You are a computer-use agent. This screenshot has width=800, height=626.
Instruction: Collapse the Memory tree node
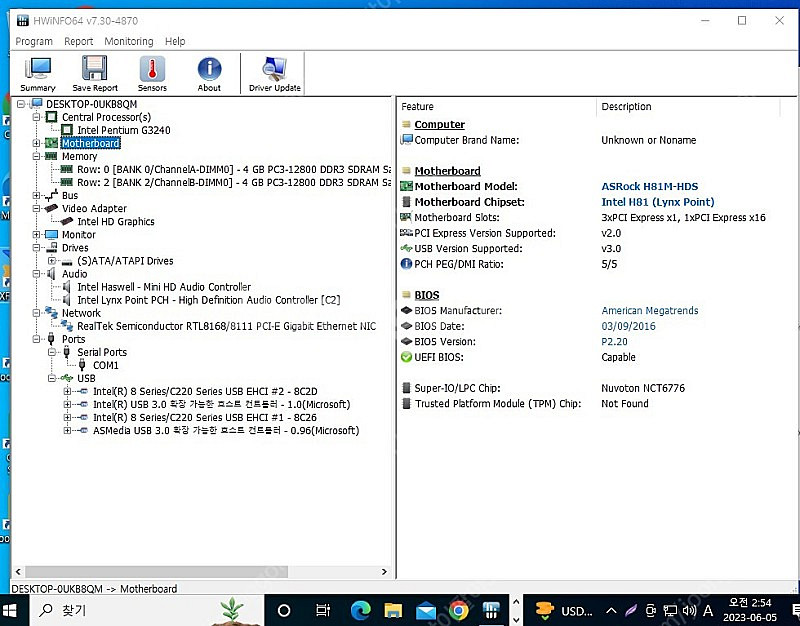(x=36, y=156)
